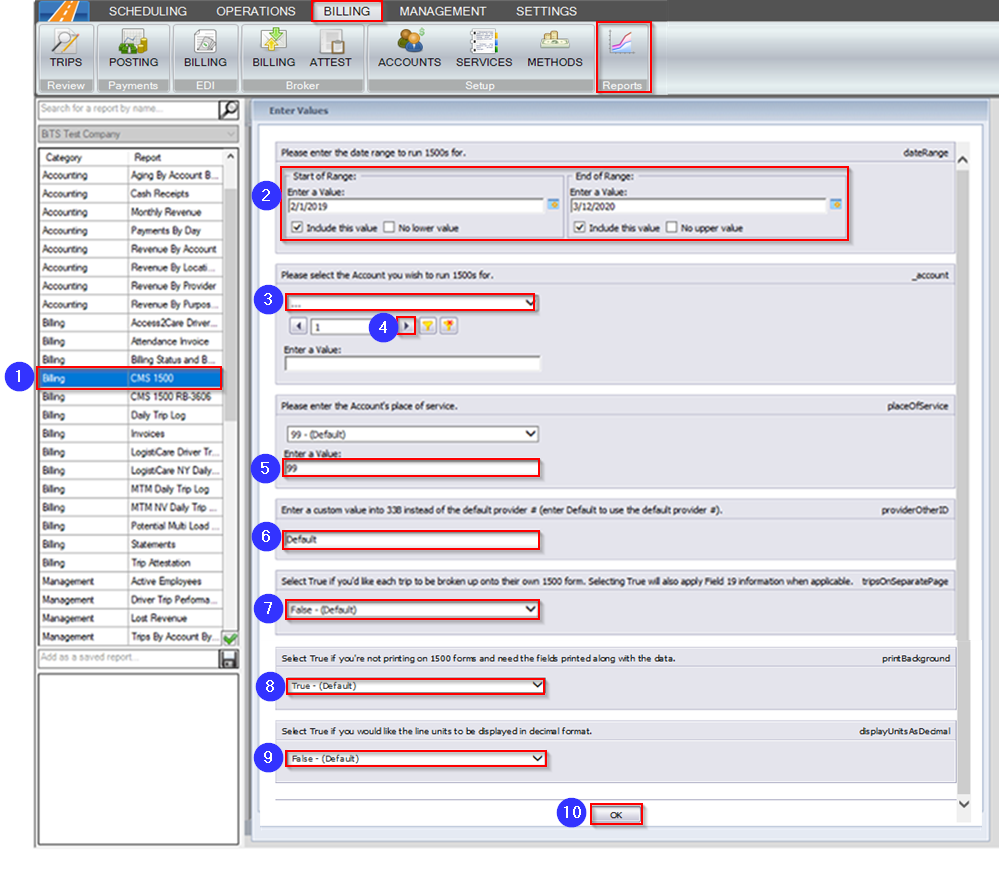Open the Methods setup icon

(554, 49)
